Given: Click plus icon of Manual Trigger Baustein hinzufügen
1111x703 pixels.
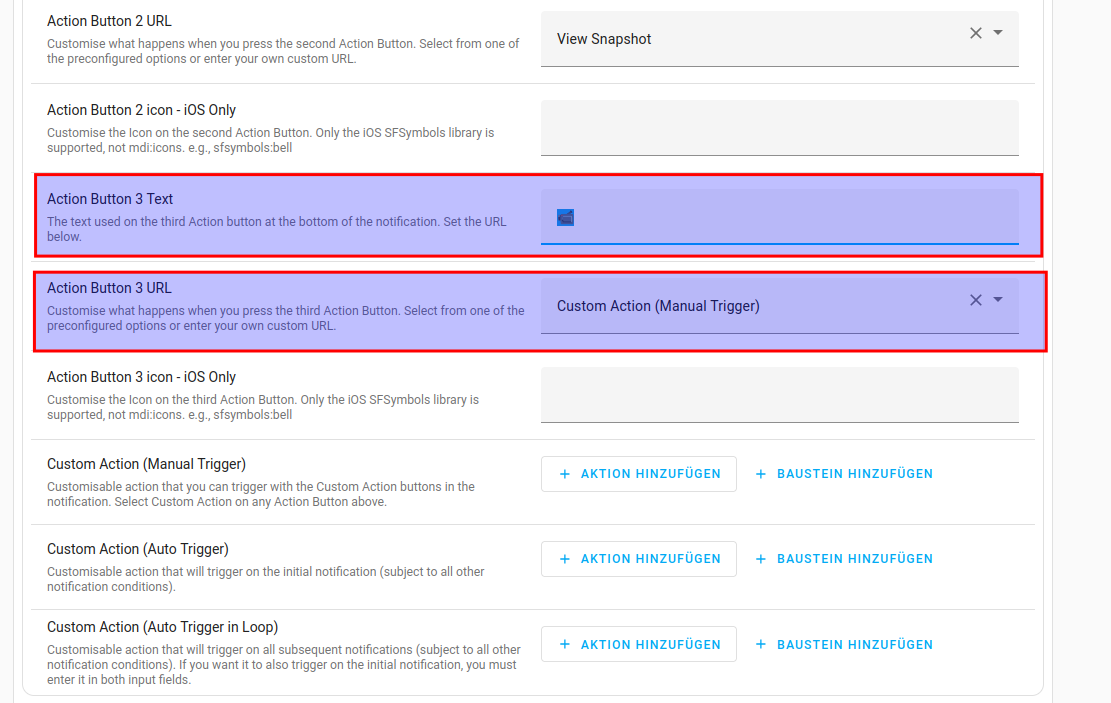Looking at the screenshot, I should click(x=761, y=474).
